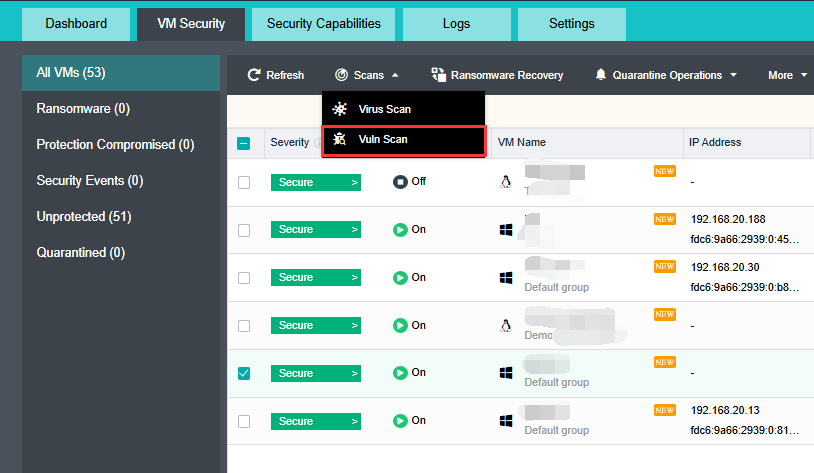The image size is (814, 473).
Task: Click the Refresh icon in toolbar
Action: coord(254,75)
